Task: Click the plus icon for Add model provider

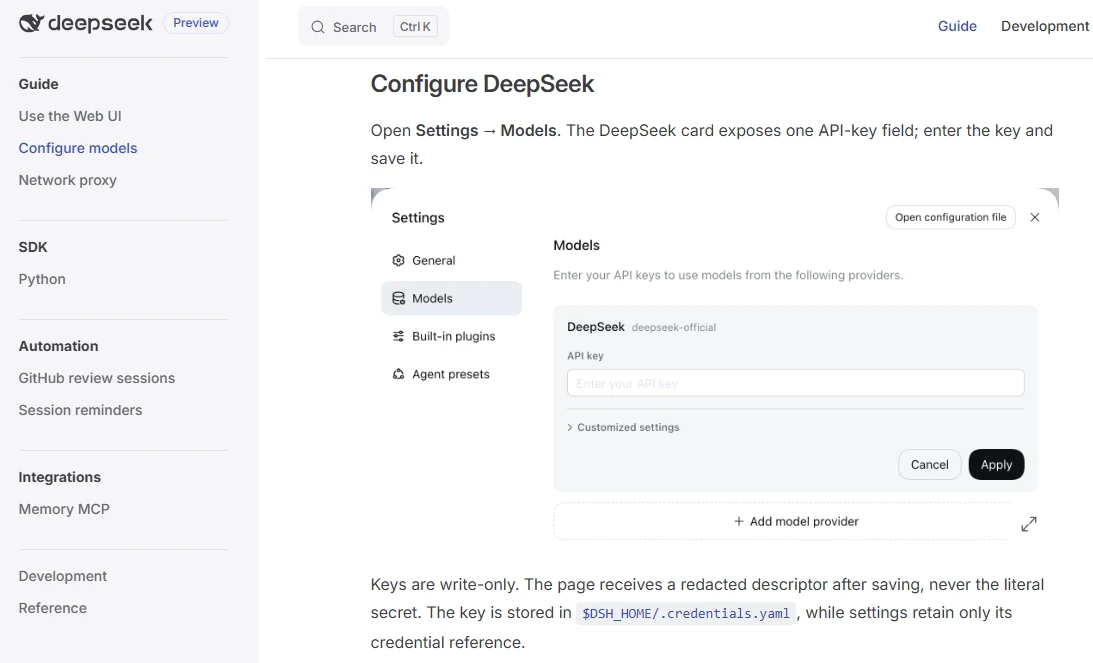Action: [739, 521]
